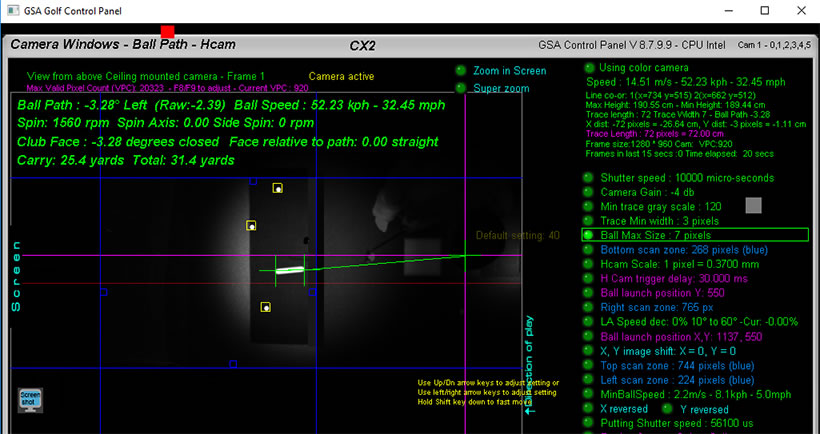Select Min trace gray scale setting

[589, 207]
